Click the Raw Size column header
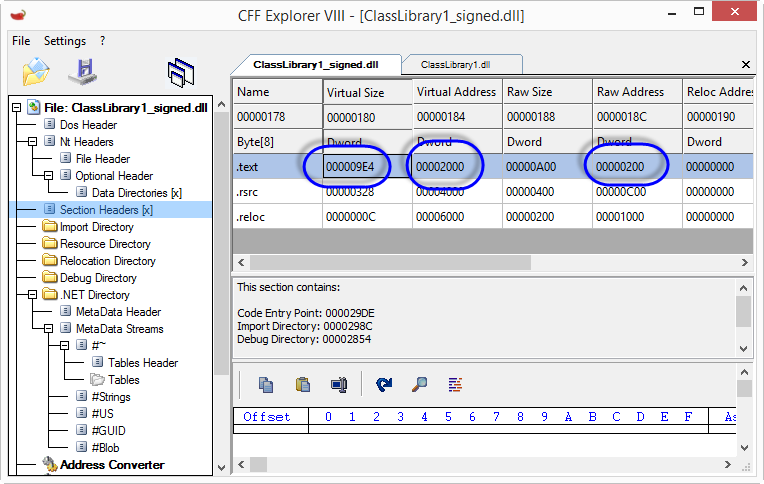764x484 pixels. coord(548,92)
